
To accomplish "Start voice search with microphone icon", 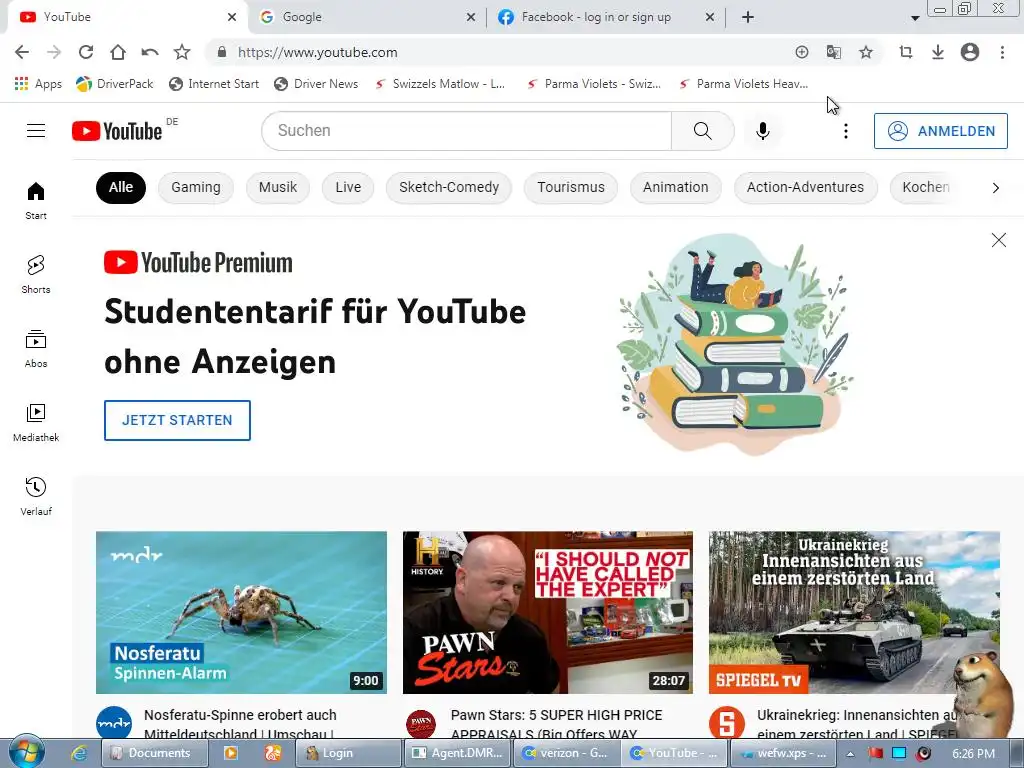I will point(762,131).
